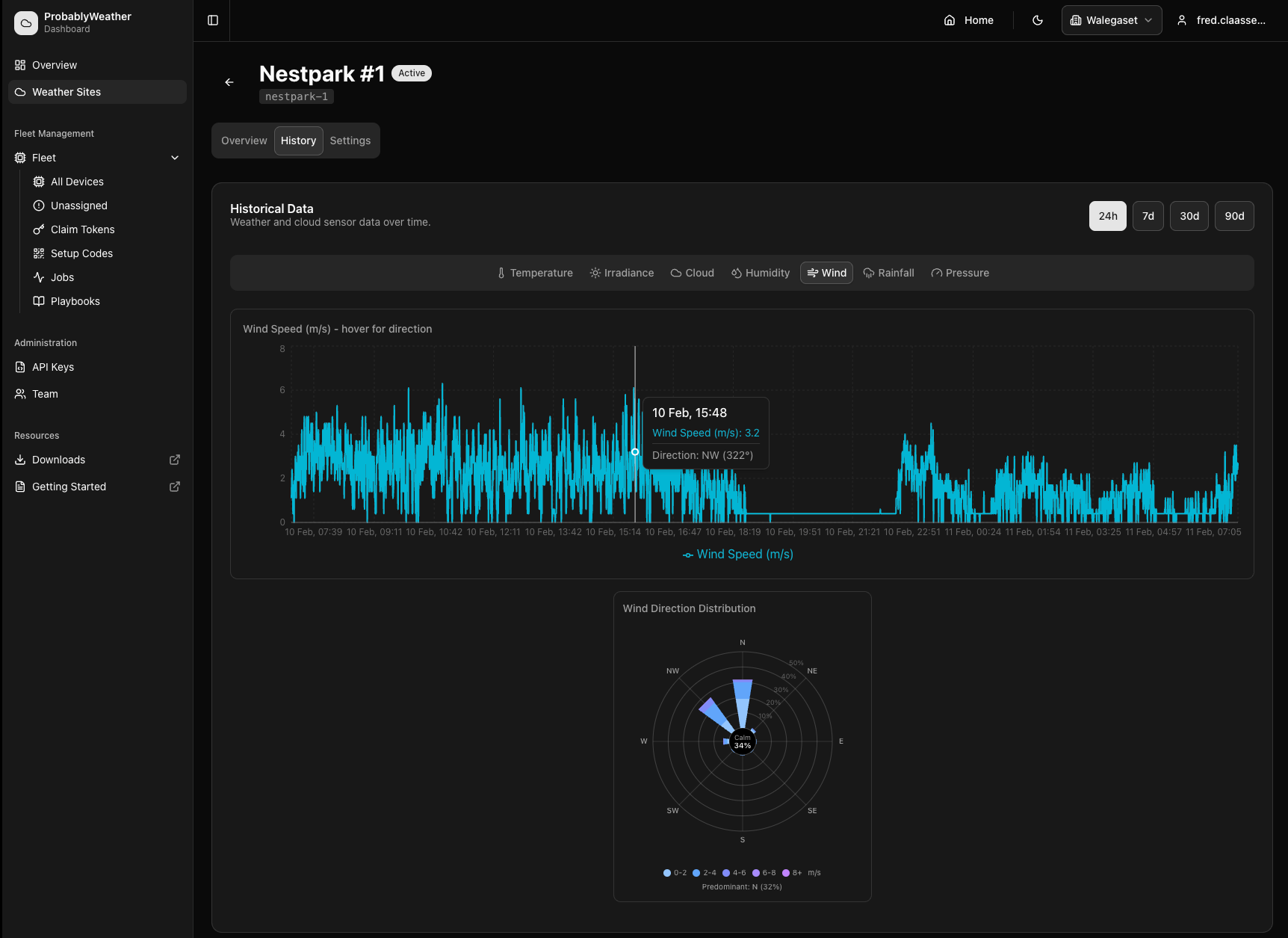The height and width of the screenshot is (938, 1288).
Task: Switch to the Settings tab
Action: 350,141
